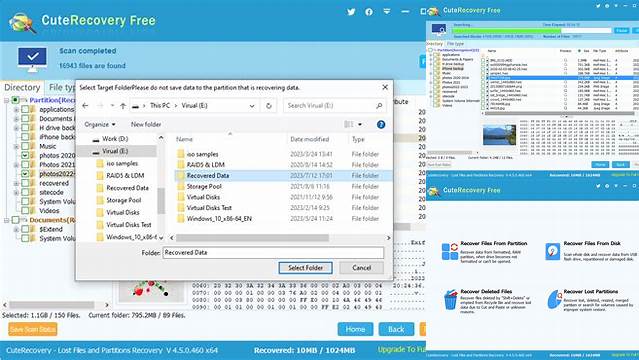
Task: Toggle the photos 2020 folder checkbox
Action: (x=25, y=155)
